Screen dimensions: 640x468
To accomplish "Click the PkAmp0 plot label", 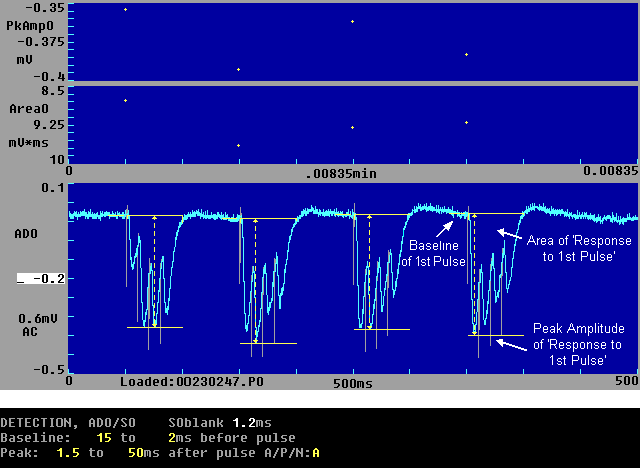I will coord(26,24).
